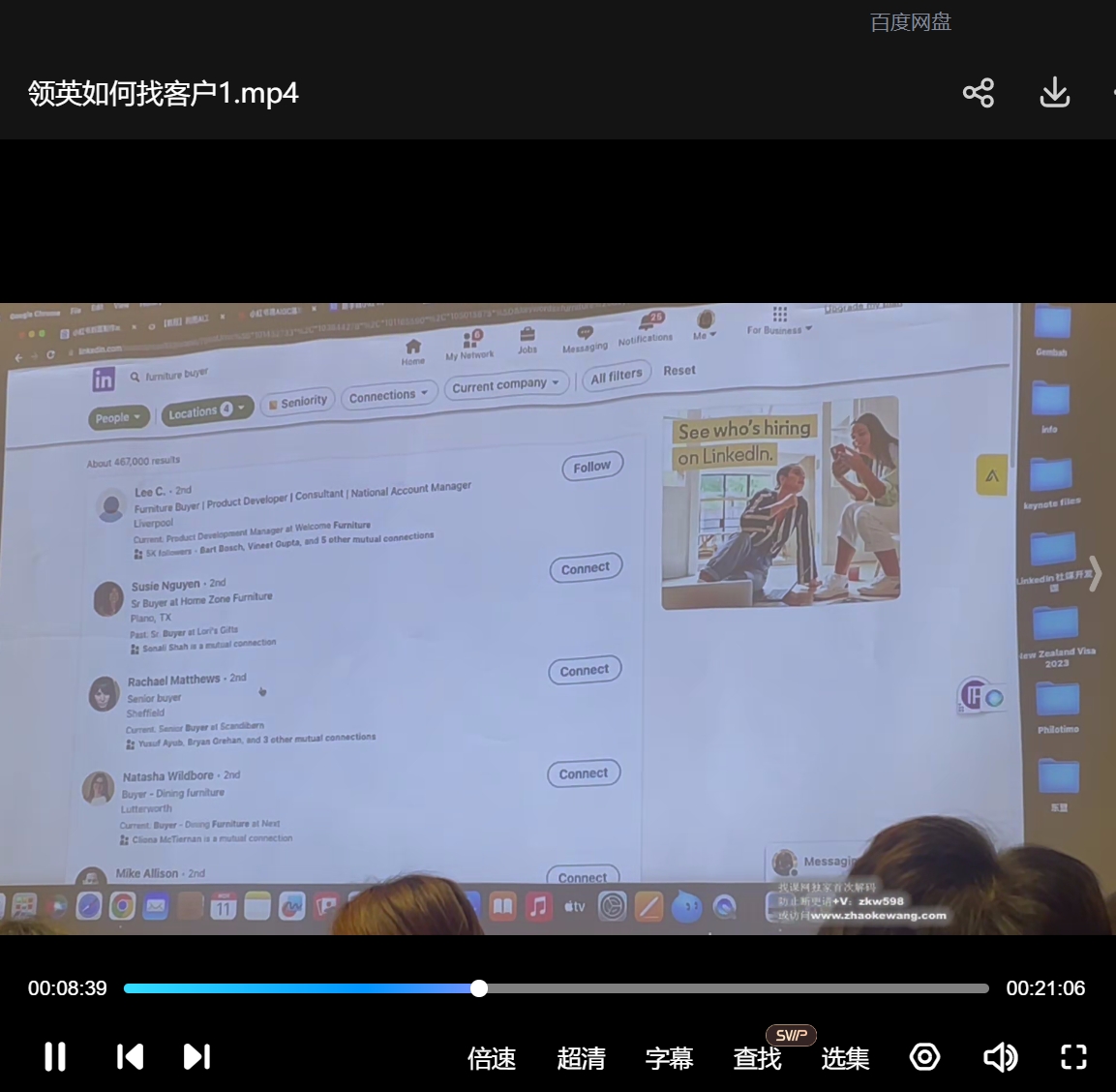The image size is (1116, 1092).
Task: Seek by clicking unplayed gray progress track
Action: pyautogui.click(x=736, y=988)
